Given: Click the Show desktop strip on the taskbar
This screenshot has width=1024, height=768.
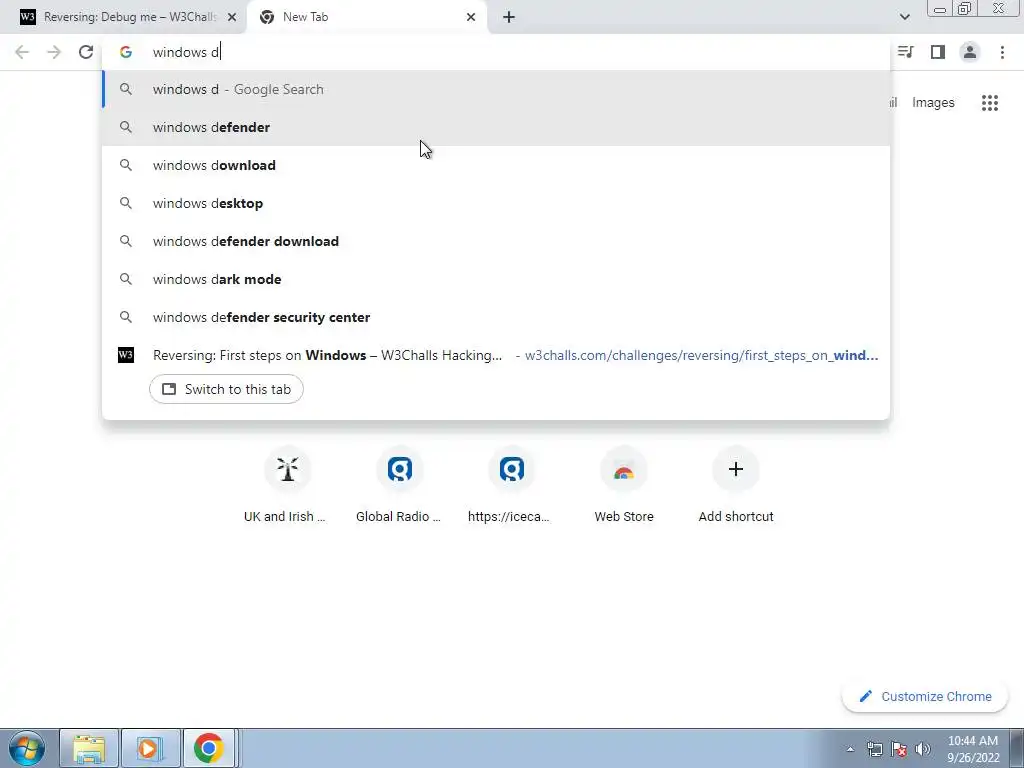Looking at the screenshot, I should click(x=1017, y=748).
